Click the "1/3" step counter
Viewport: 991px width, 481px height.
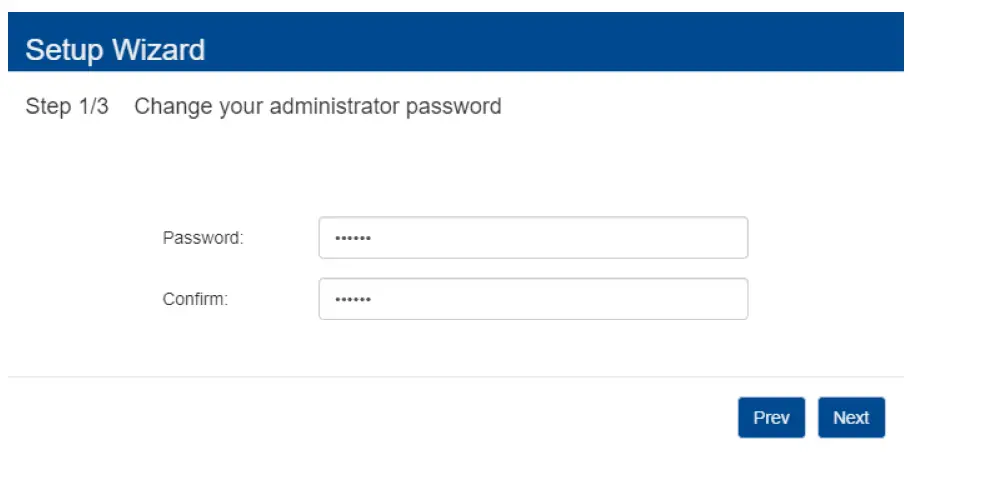click(x=92, y=106)
